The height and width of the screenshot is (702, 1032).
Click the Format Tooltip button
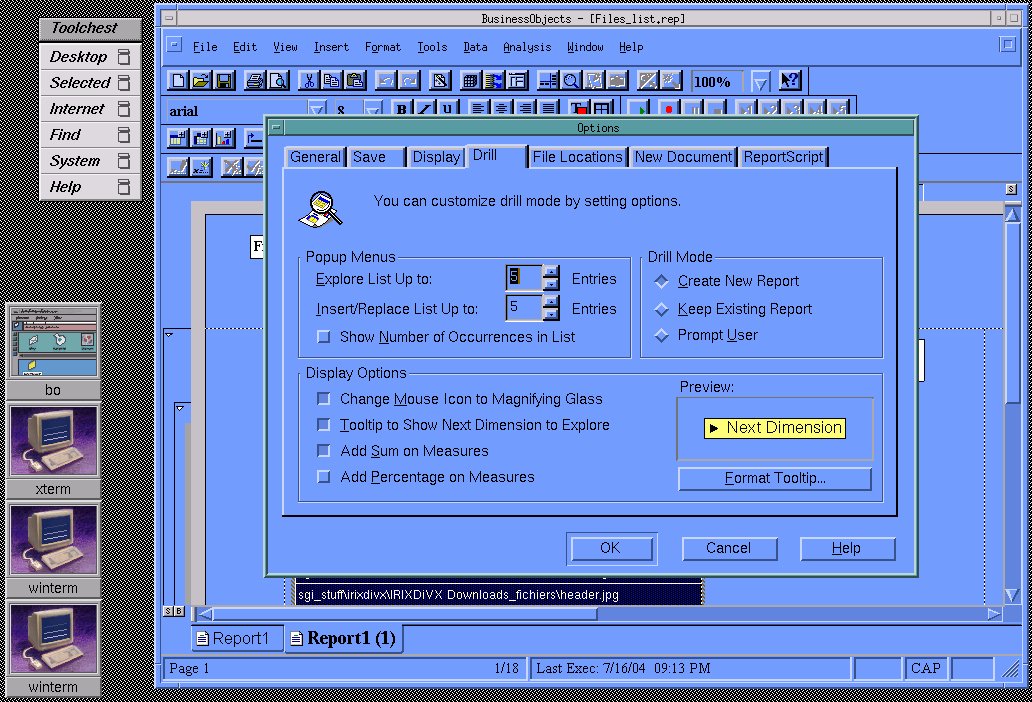[775, 479]
